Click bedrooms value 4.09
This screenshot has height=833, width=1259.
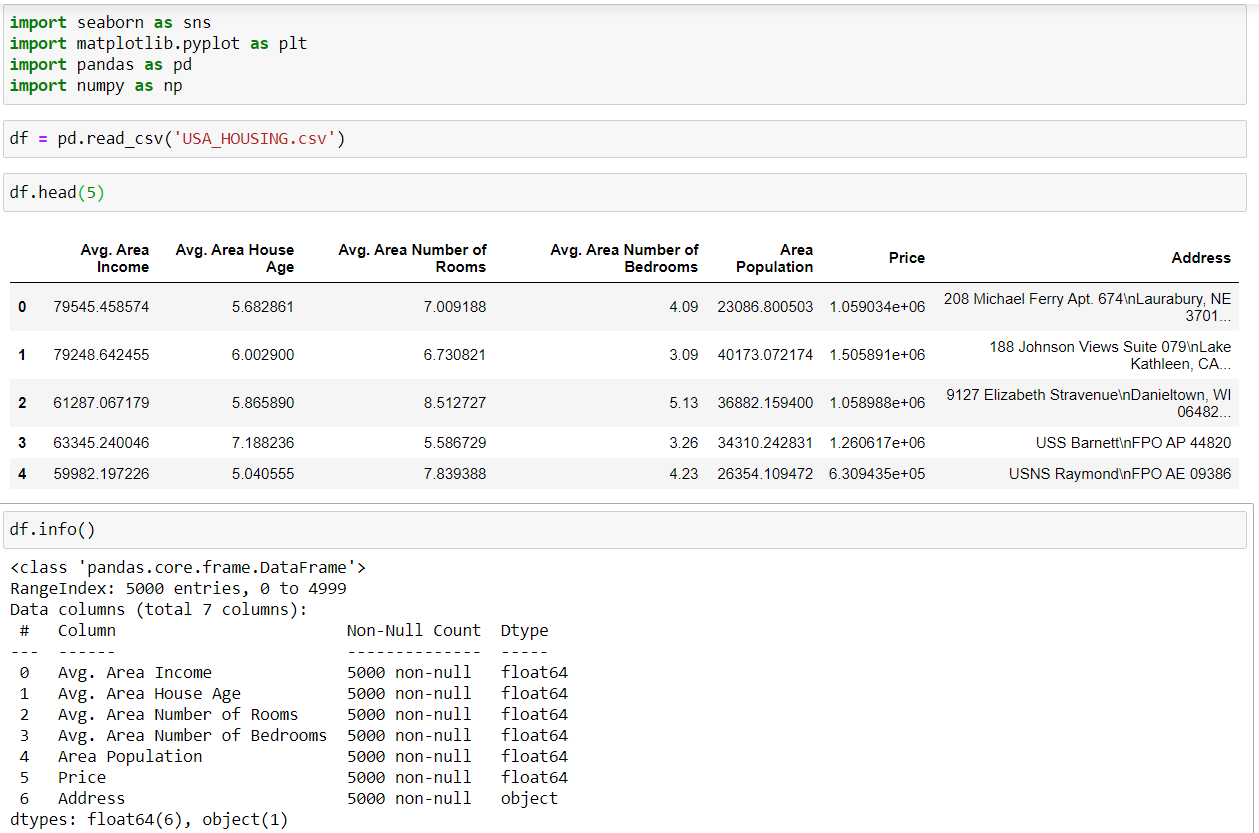(x=684, y=307)
